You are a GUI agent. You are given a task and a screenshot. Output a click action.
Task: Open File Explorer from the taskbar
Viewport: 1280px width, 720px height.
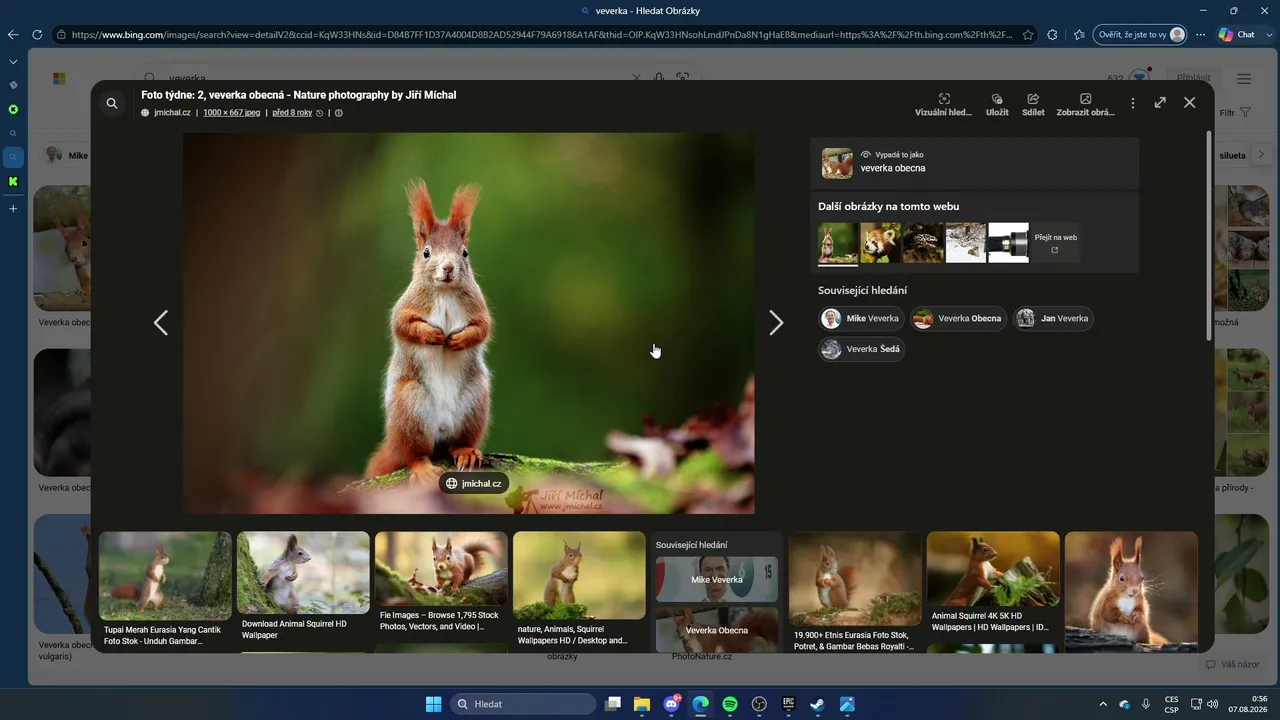[x=642, y=704]
